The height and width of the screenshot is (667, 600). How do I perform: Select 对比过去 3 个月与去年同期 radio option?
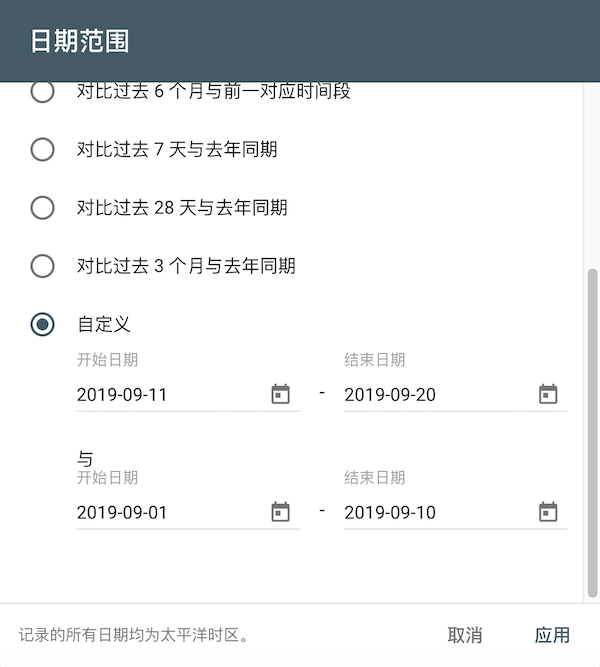pos(42,266)
